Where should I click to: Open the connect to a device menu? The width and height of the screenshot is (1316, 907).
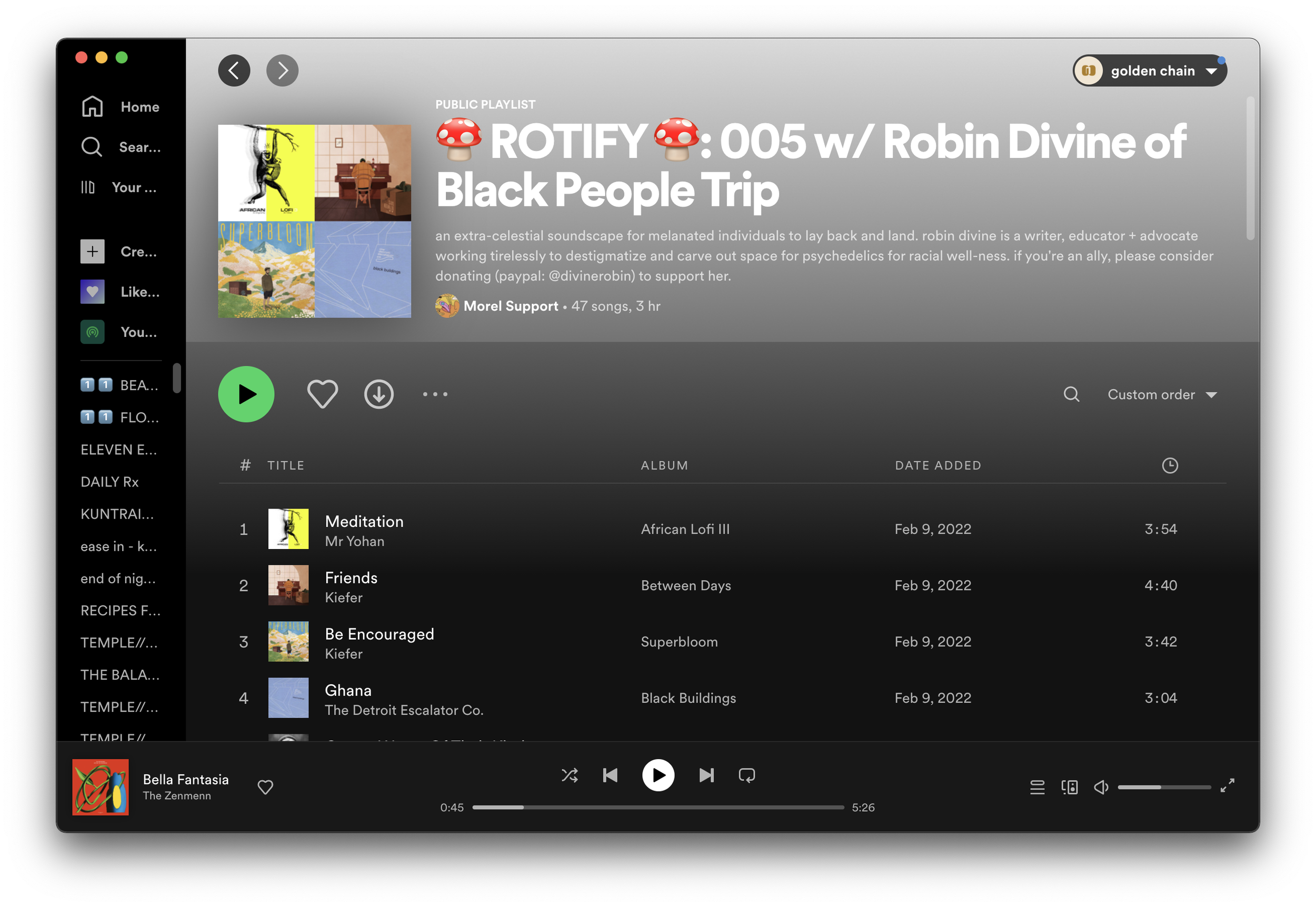(1070, 787)
